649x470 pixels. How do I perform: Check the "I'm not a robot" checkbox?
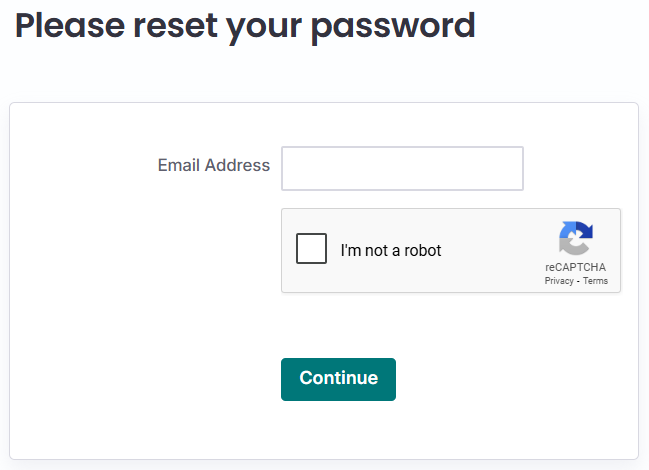tap(311, 248)
